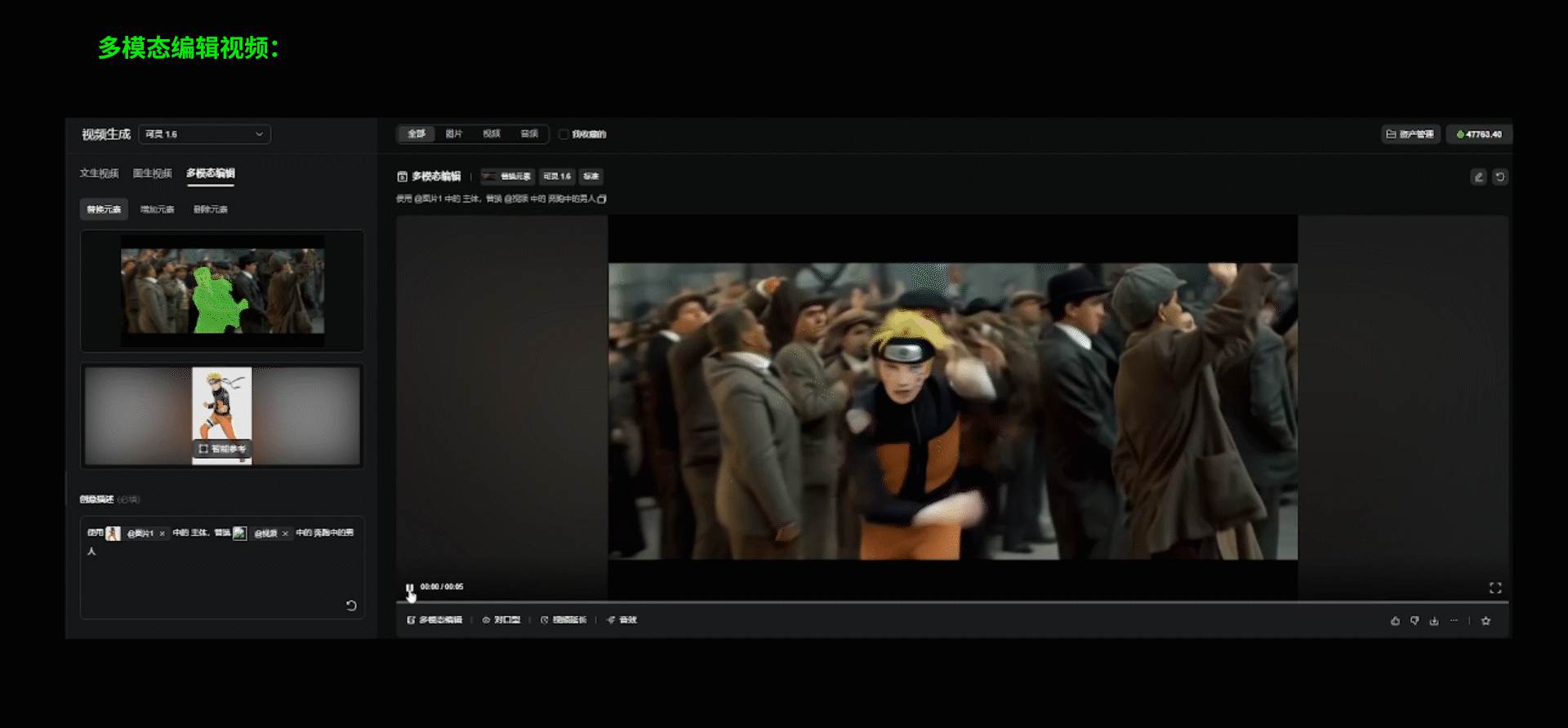Image resolution: width=1568 pixels, height=728 pixels.
Task: Enter fullscreen with the expand icon
Action: tap(1495, 588)
